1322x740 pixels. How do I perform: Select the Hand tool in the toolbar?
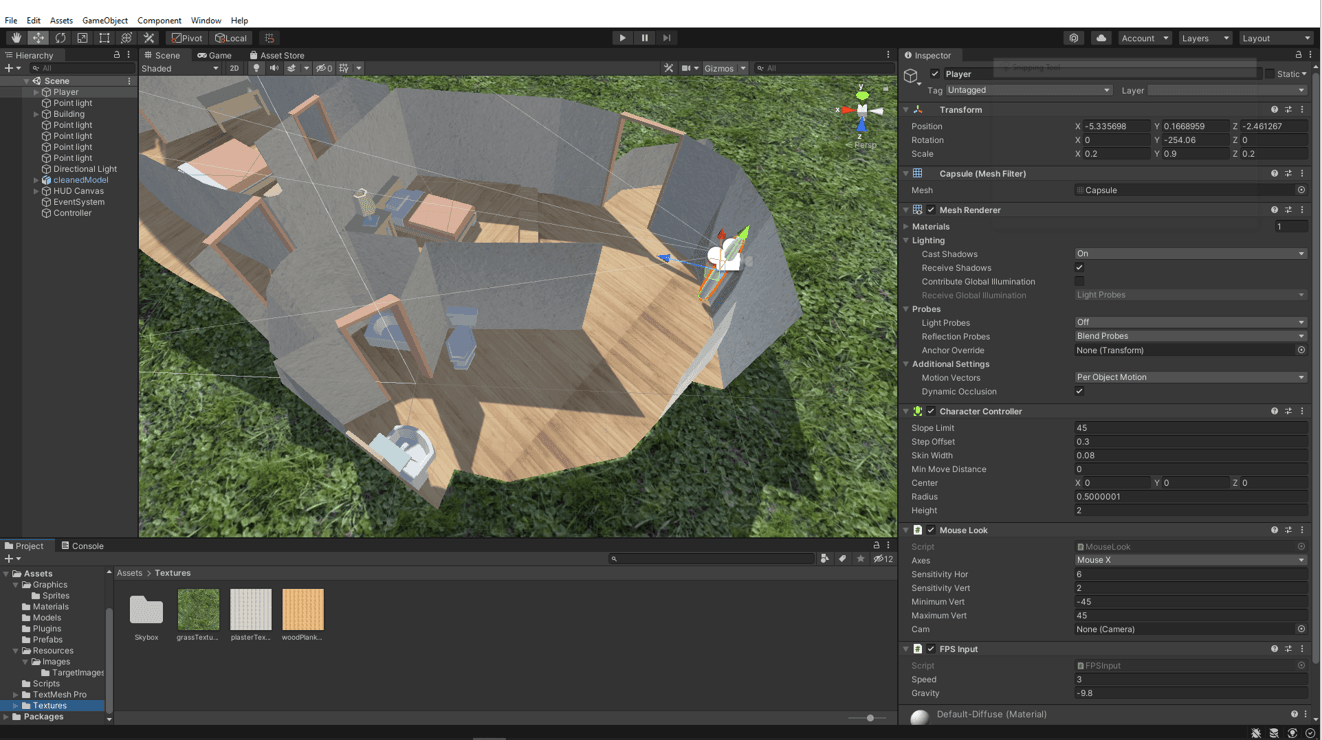(16, 38)
